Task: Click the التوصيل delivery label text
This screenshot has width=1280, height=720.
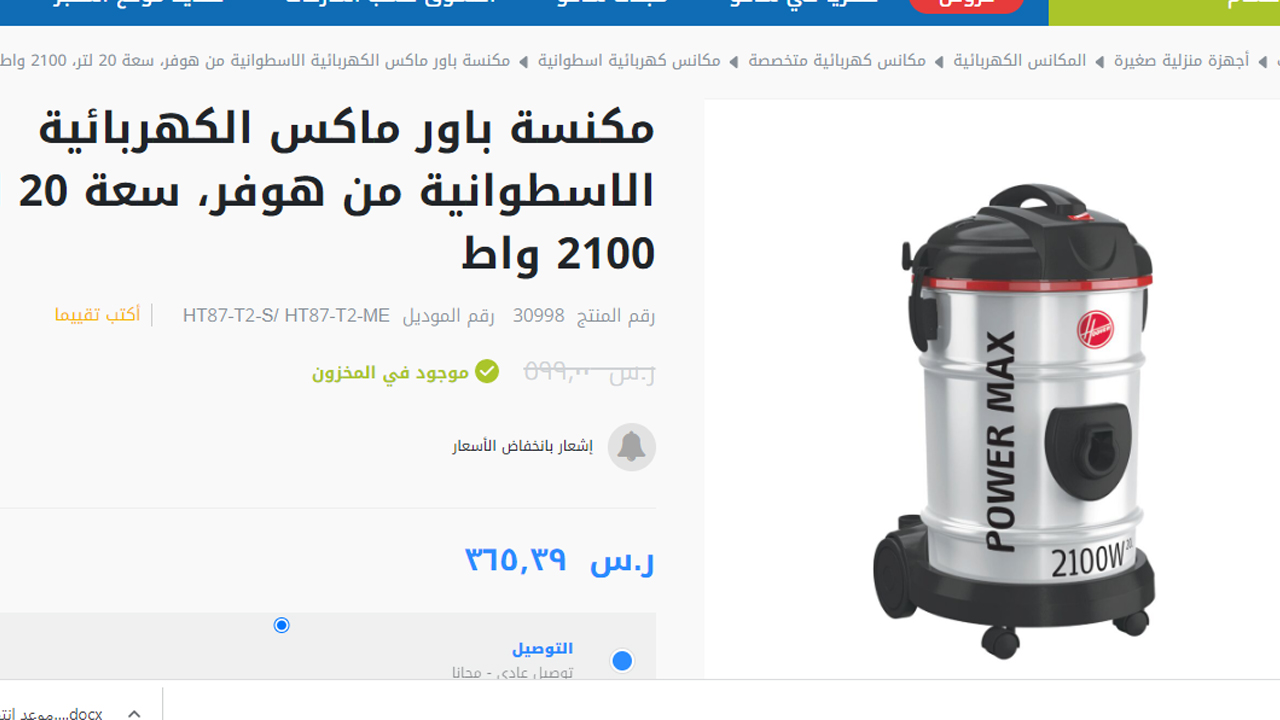Action: [x=542, y=648]
